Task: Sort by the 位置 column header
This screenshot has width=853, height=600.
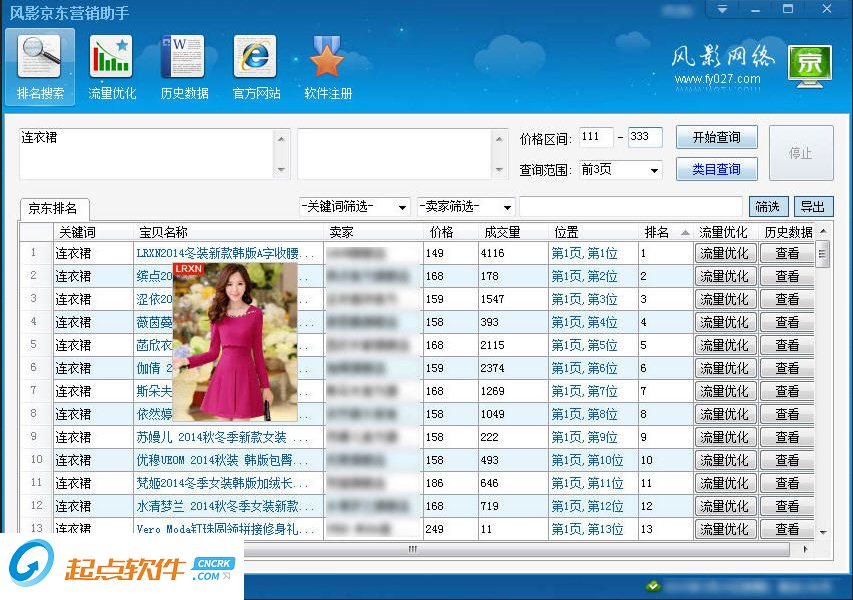Action: (594, 232)
